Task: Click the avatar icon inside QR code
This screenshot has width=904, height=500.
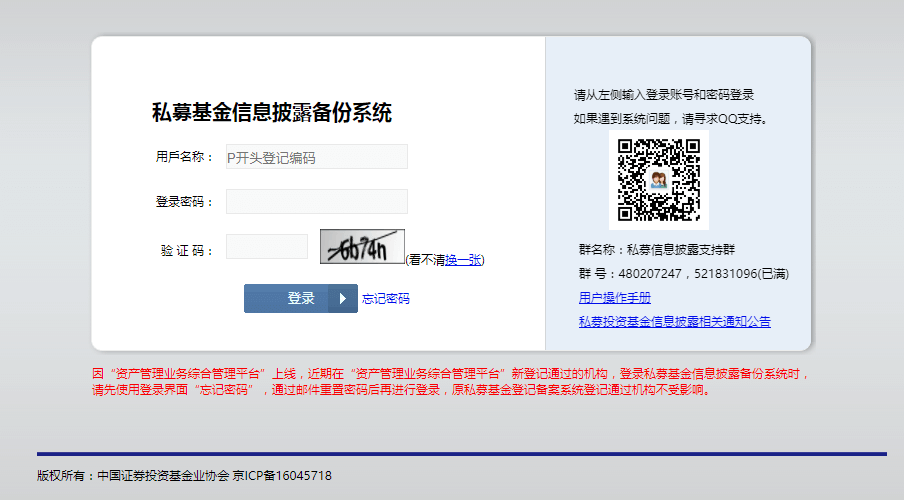Action: tap(658, 180)
